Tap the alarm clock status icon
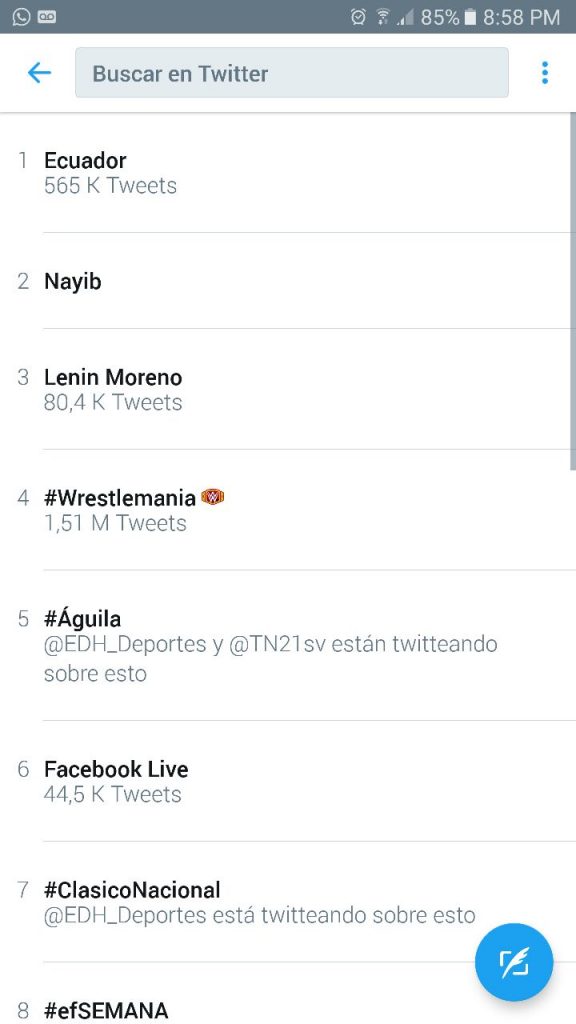576x1024 pixels. [x=358, y=17]
